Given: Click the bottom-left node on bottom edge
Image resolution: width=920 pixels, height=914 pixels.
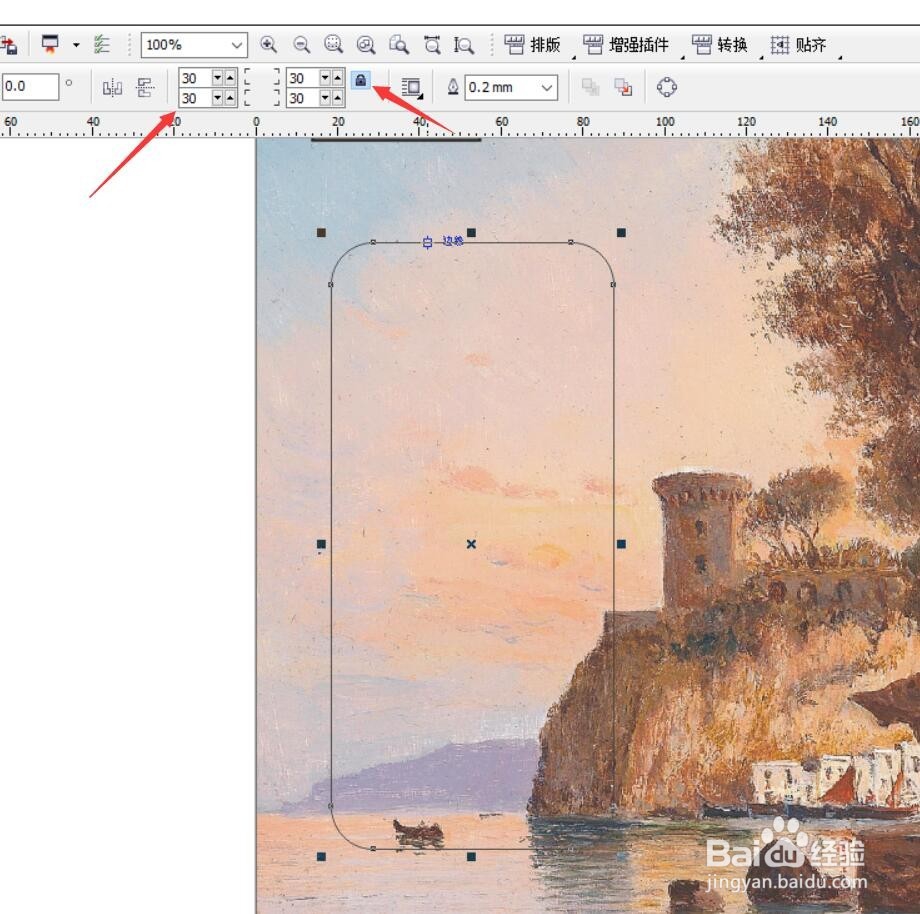Looking at the screenshot, I should (373, 848).
